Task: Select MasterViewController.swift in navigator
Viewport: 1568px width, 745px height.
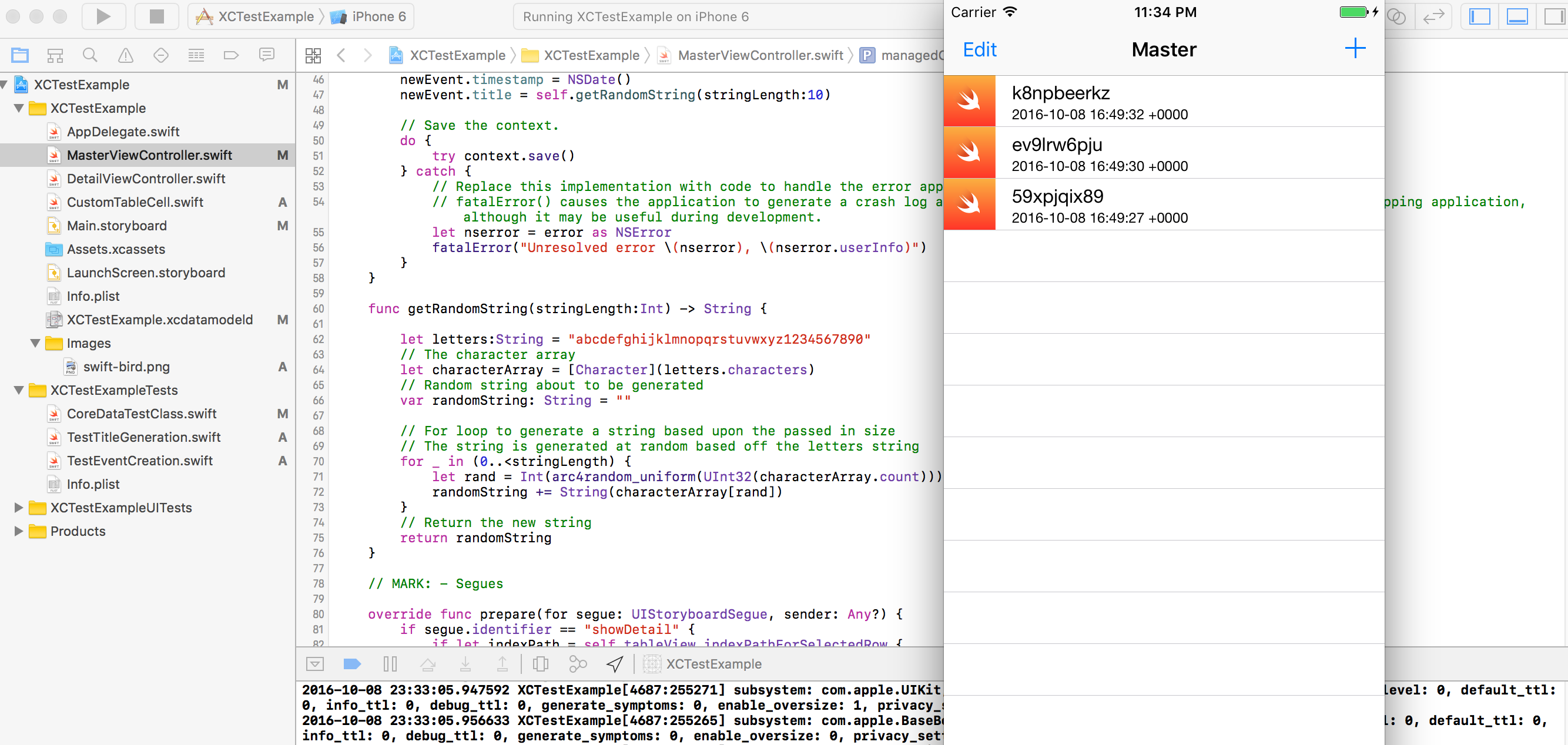Action: click(x=150, y=154)
